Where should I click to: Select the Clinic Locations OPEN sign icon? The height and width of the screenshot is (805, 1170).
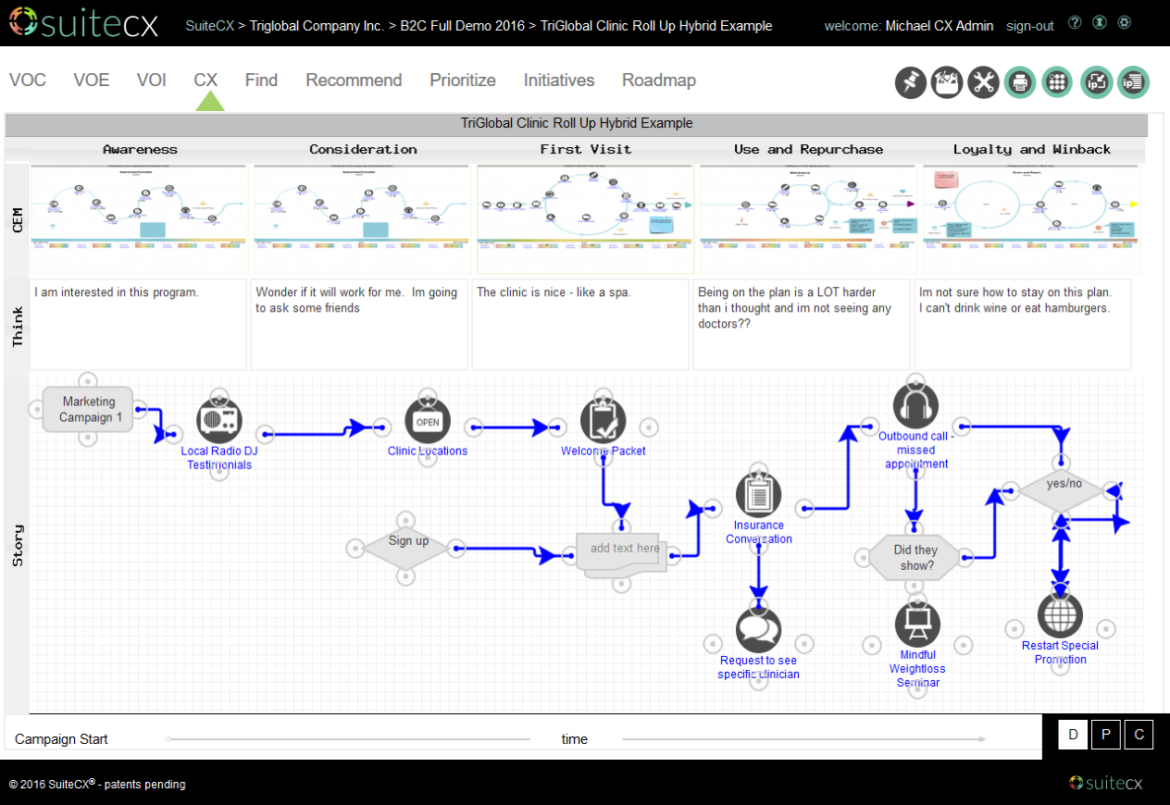pyautogui.click(x=427, y=421)
